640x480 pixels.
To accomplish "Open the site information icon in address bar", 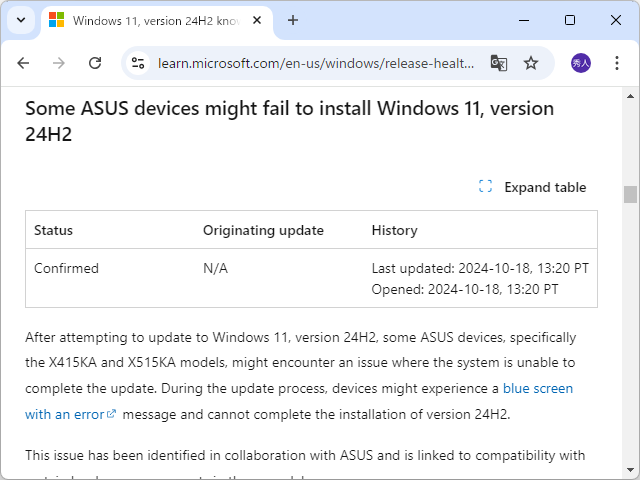I will [139, 63].
